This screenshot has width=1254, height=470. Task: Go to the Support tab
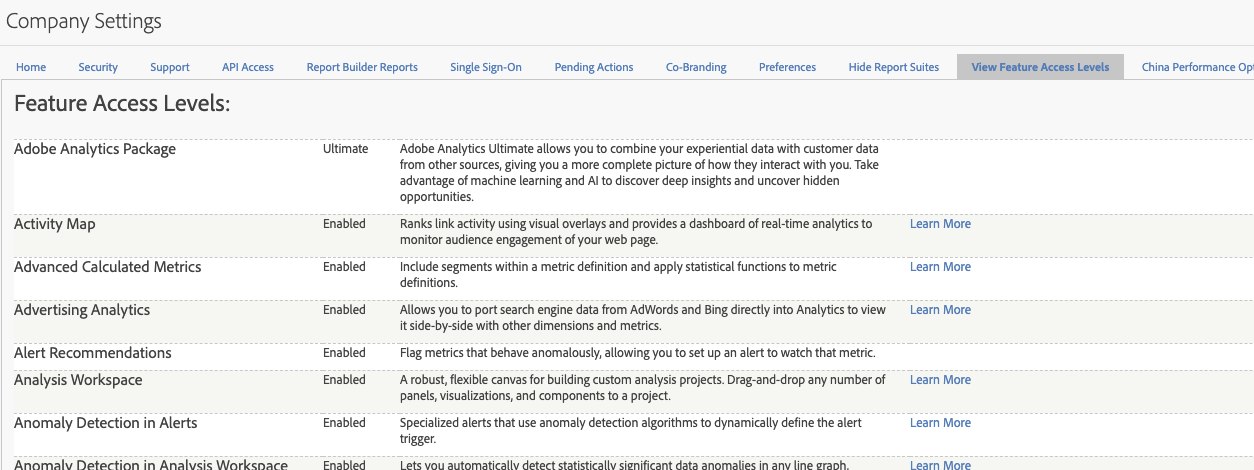coord(170,67)
